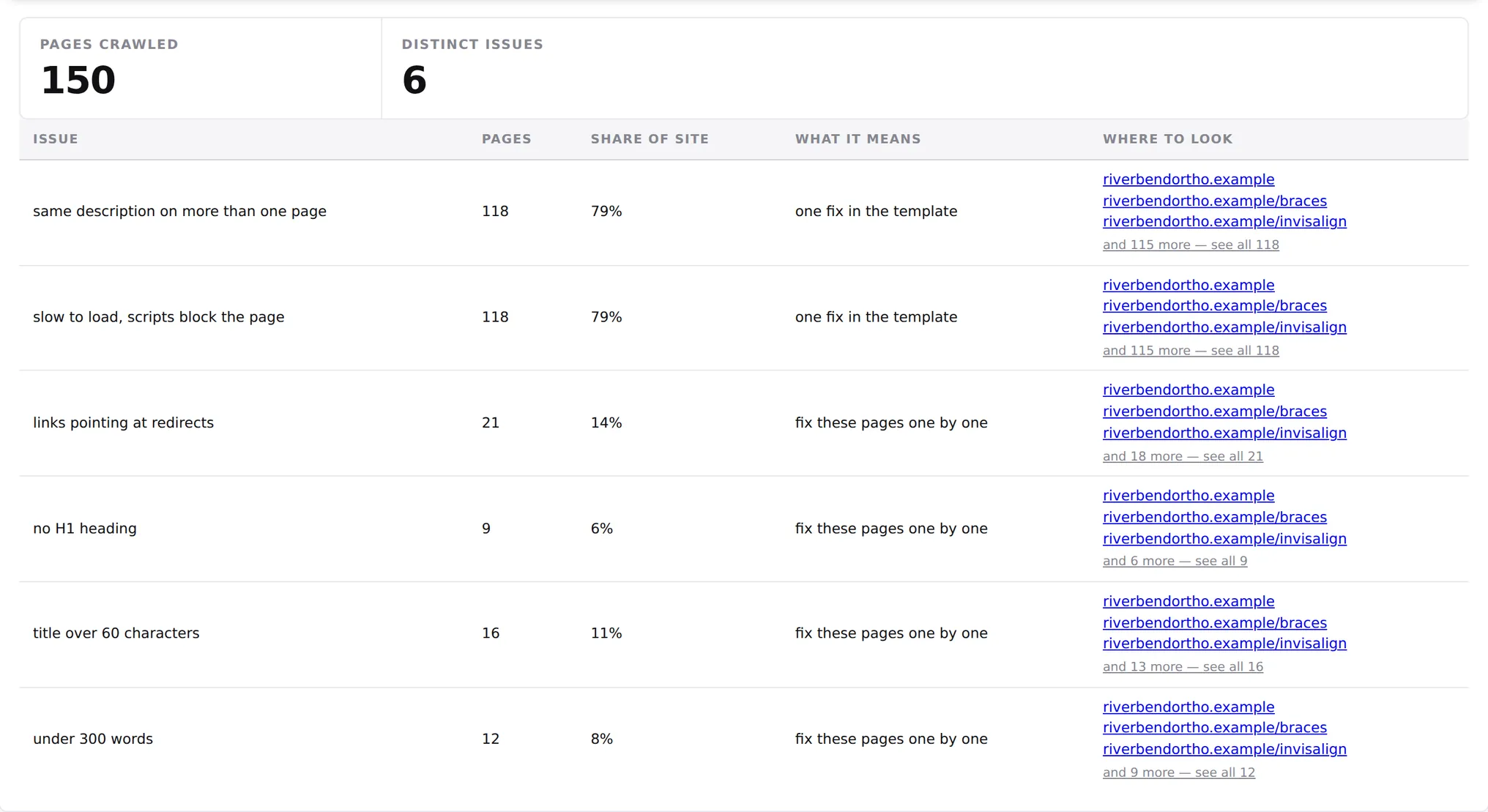
Task: Open the /invisalign link in no H1 row
Action: [x=1224, y=538]
